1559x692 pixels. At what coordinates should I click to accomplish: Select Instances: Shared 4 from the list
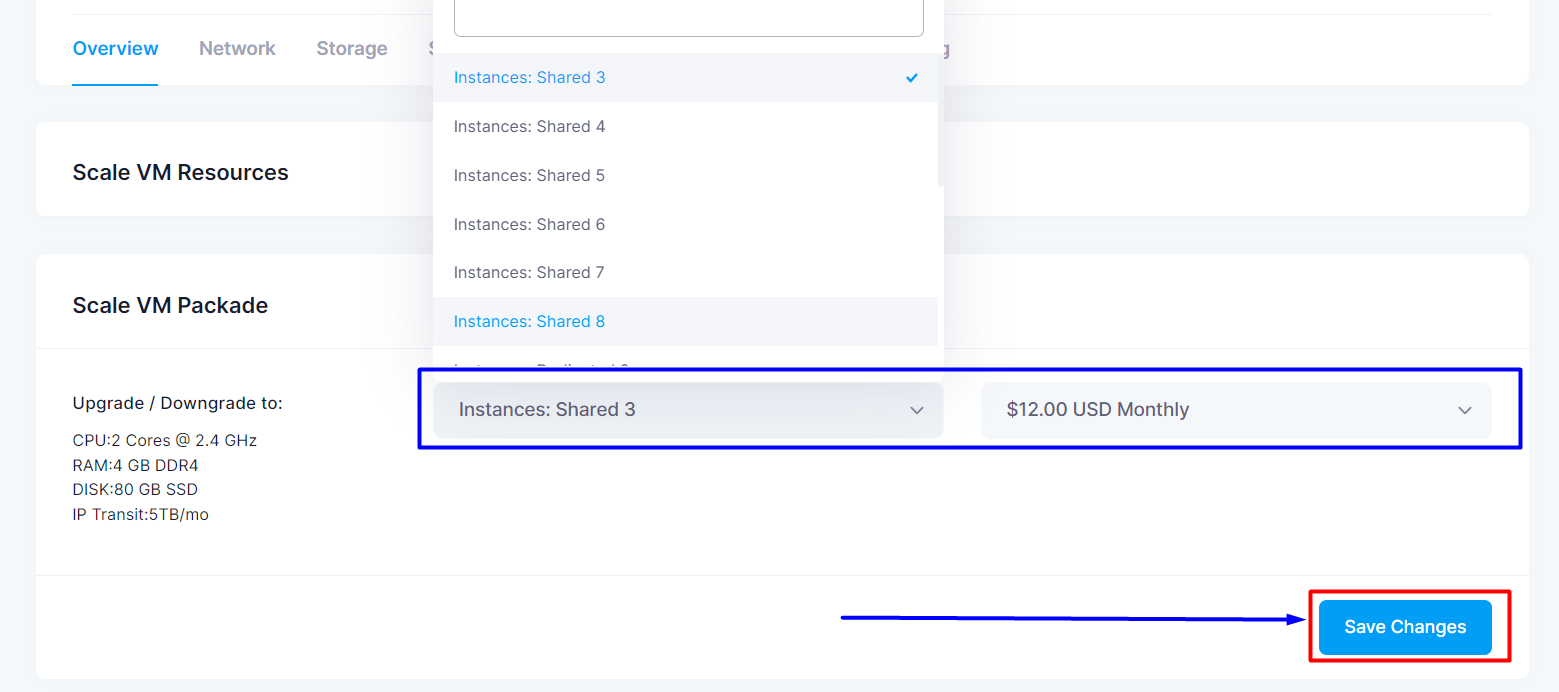tap(685, 126)
